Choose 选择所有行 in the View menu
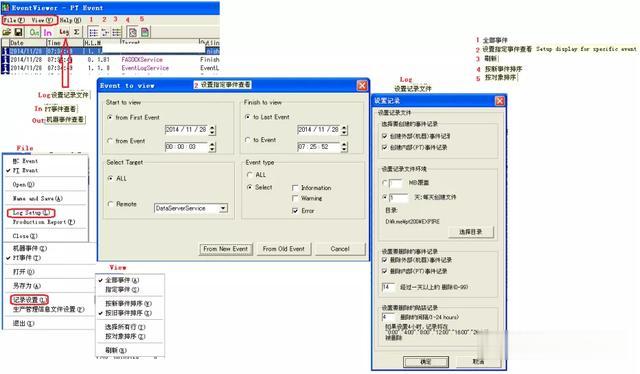This screenshot has height=374, width=640. [124, 327]
